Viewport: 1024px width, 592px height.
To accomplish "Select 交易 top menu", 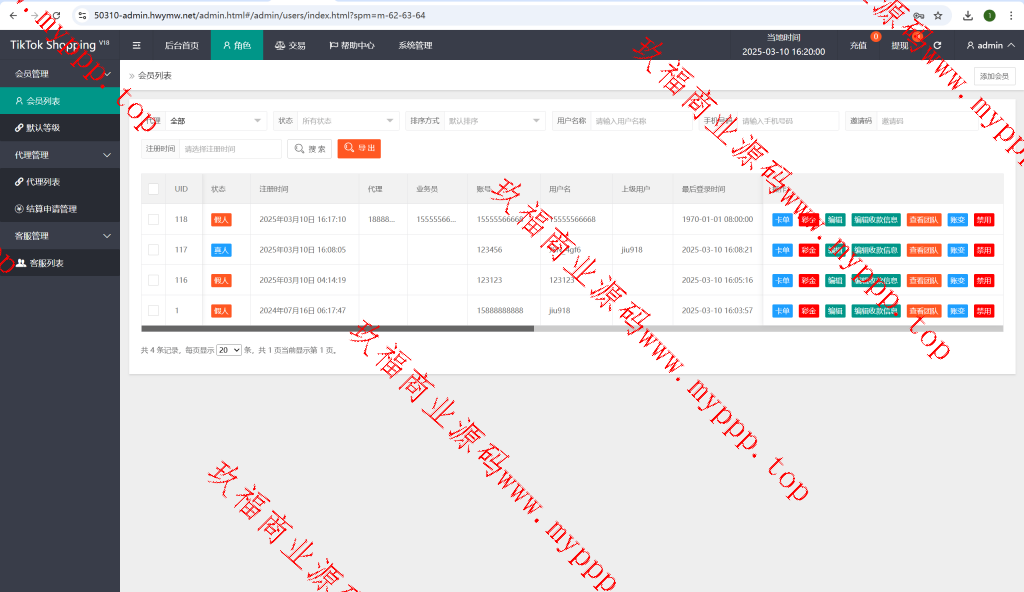I will [290, 45].
